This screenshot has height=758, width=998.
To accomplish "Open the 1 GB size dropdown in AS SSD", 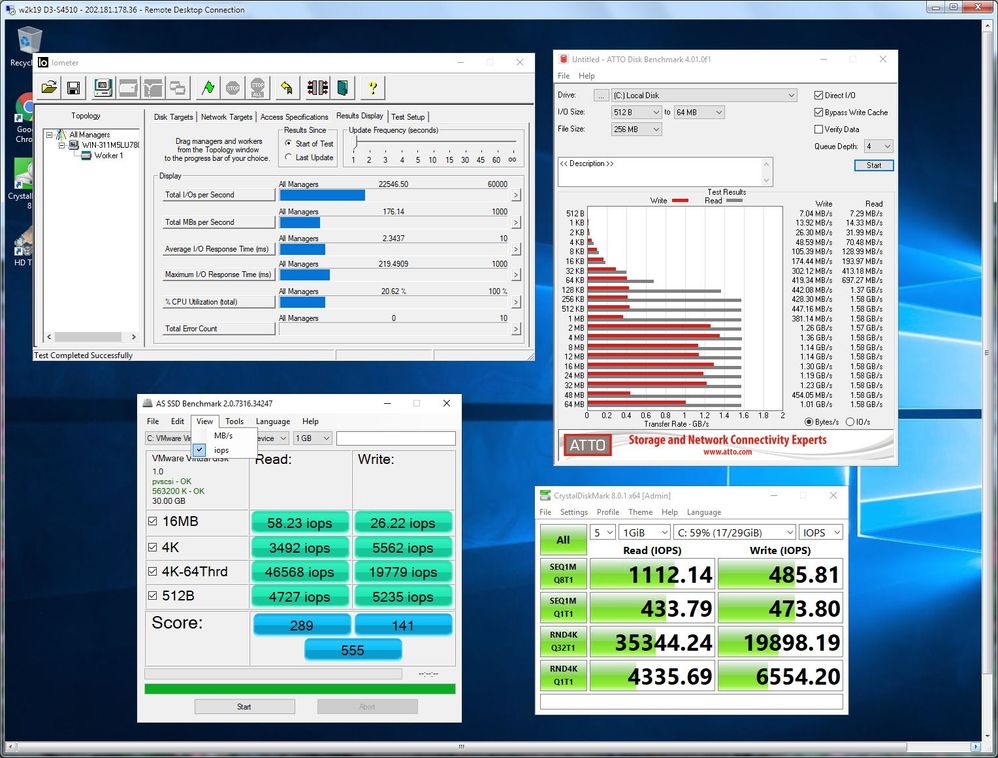I will pyautogui.click(x=313, y=439).
